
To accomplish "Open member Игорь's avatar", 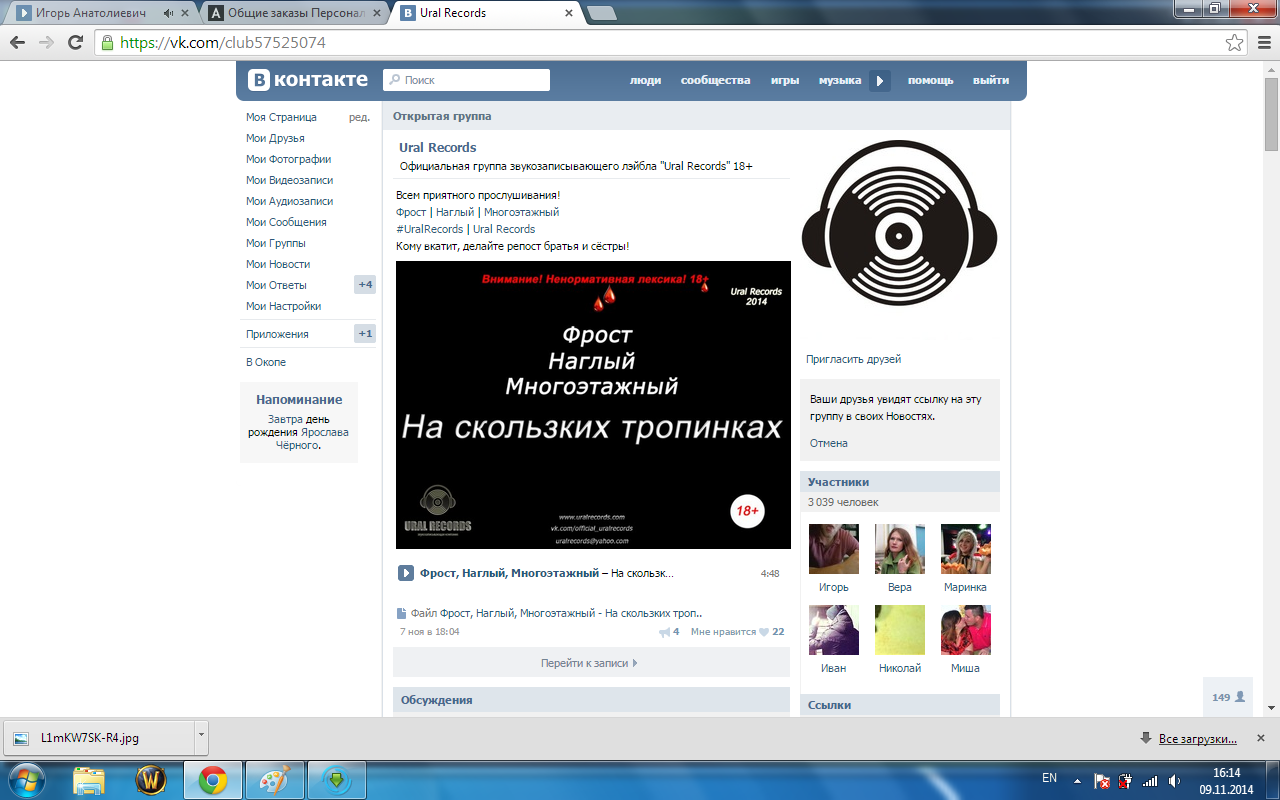I will (834, 549).
